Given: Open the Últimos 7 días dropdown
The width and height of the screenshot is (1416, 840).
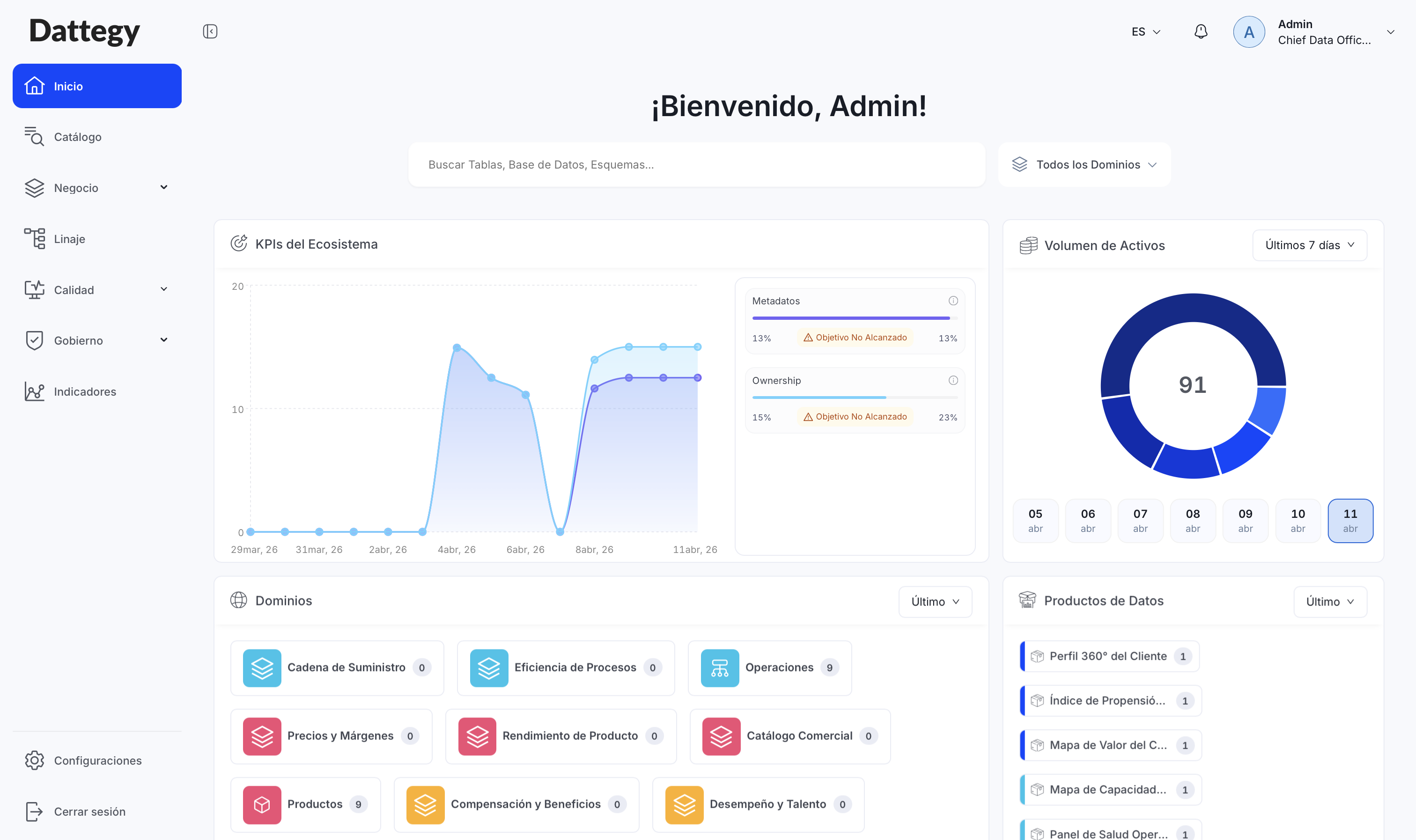Looking at the screenshot, I should tap(1309, 245).
